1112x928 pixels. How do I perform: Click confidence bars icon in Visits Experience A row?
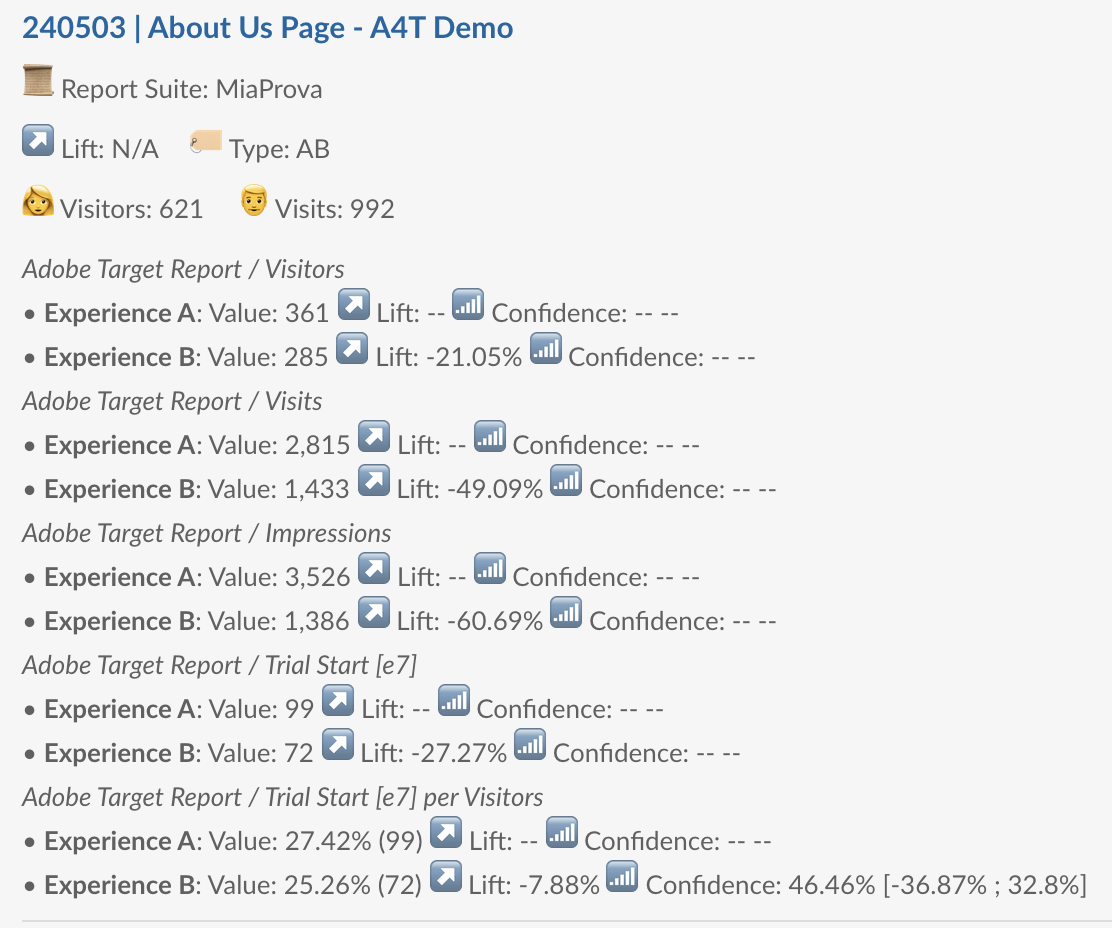pos(489,437)
